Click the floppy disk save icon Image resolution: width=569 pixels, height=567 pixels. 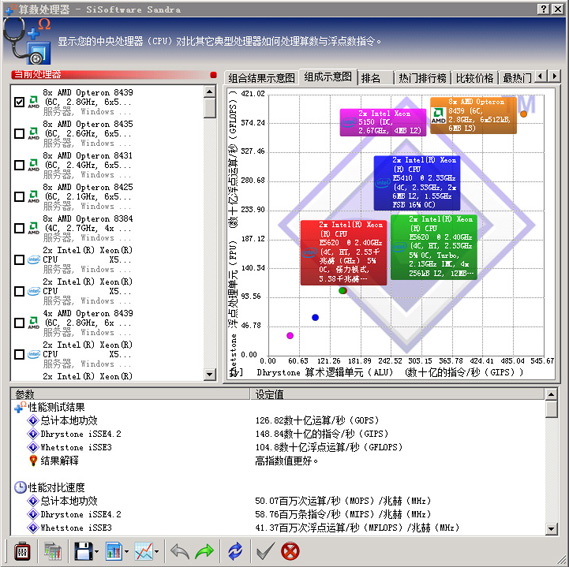point(83,551)
